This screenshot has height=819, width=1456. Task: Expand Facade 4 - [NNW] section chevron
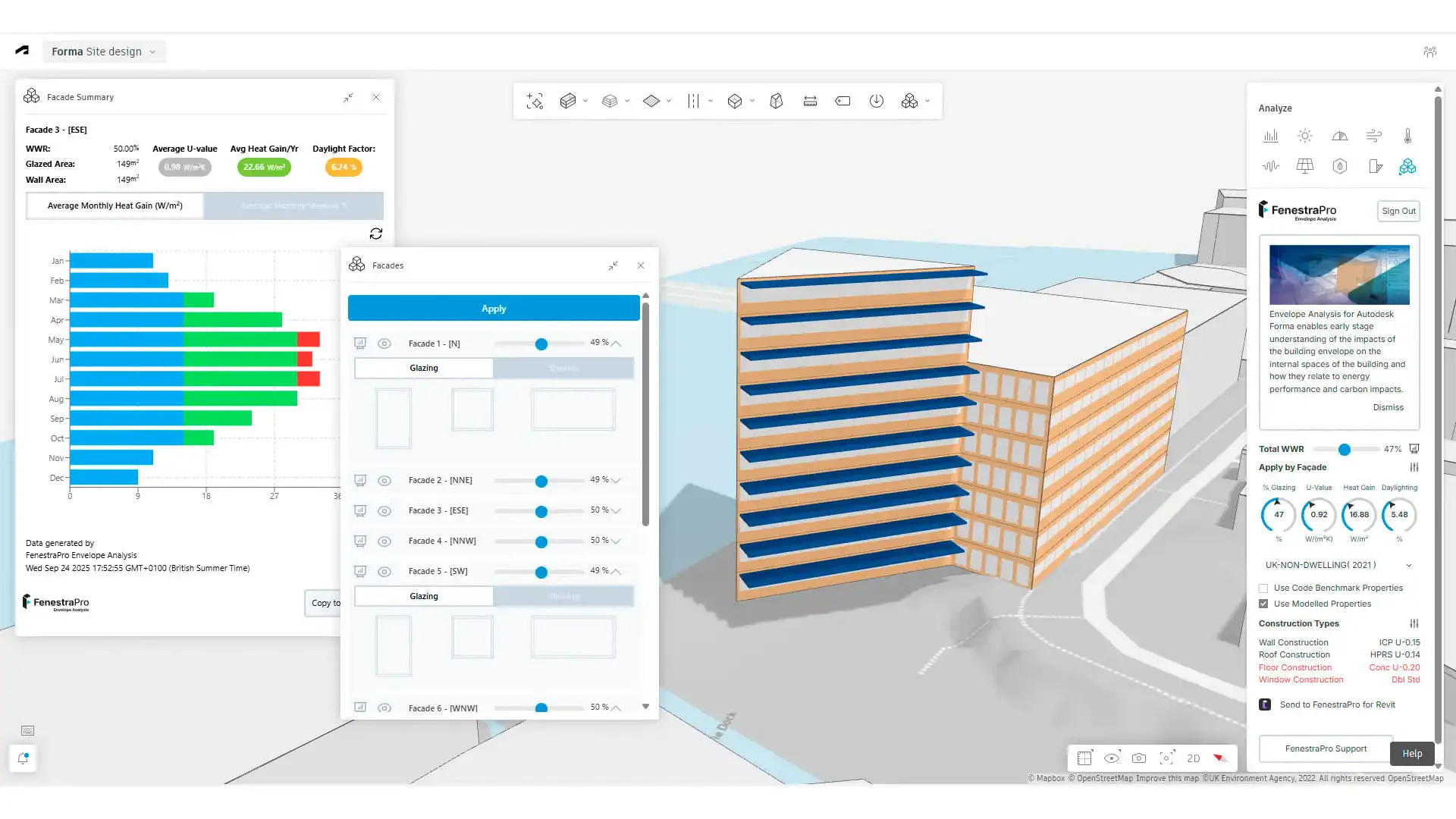[x=617, y=541]
